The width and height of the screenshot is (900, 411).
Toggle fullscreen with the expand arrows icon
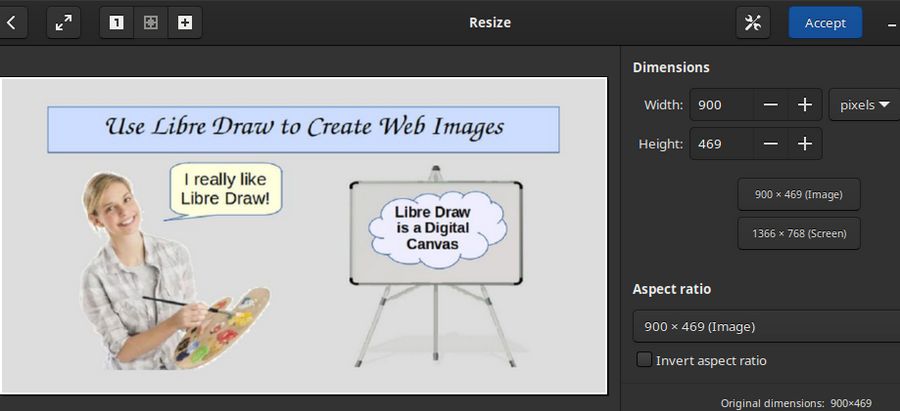pos(64,23)
